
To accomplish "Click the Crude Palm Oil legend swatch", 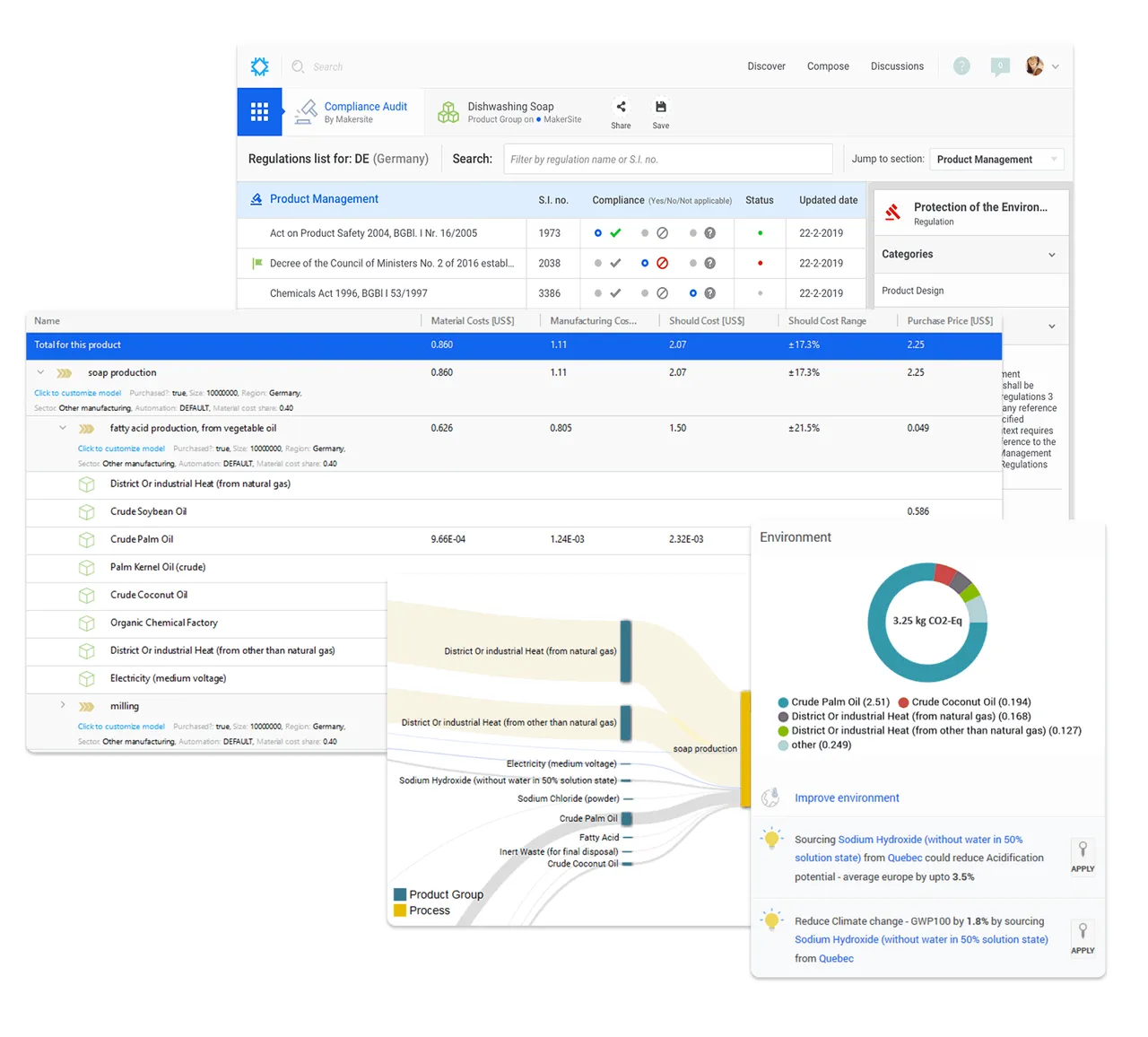I will click(x=783, y=702).
